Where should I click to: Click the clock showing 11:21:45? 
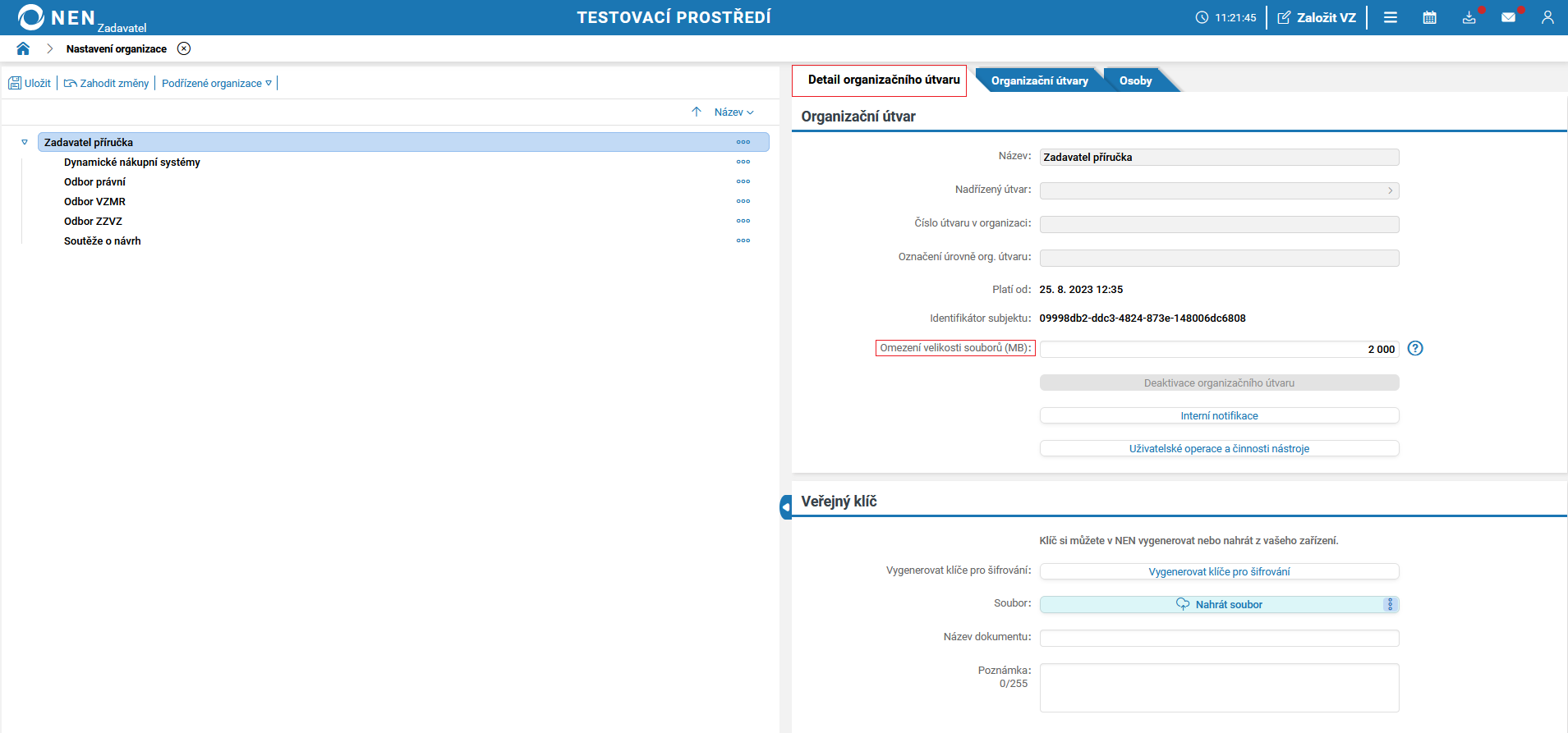point(1225,17)
